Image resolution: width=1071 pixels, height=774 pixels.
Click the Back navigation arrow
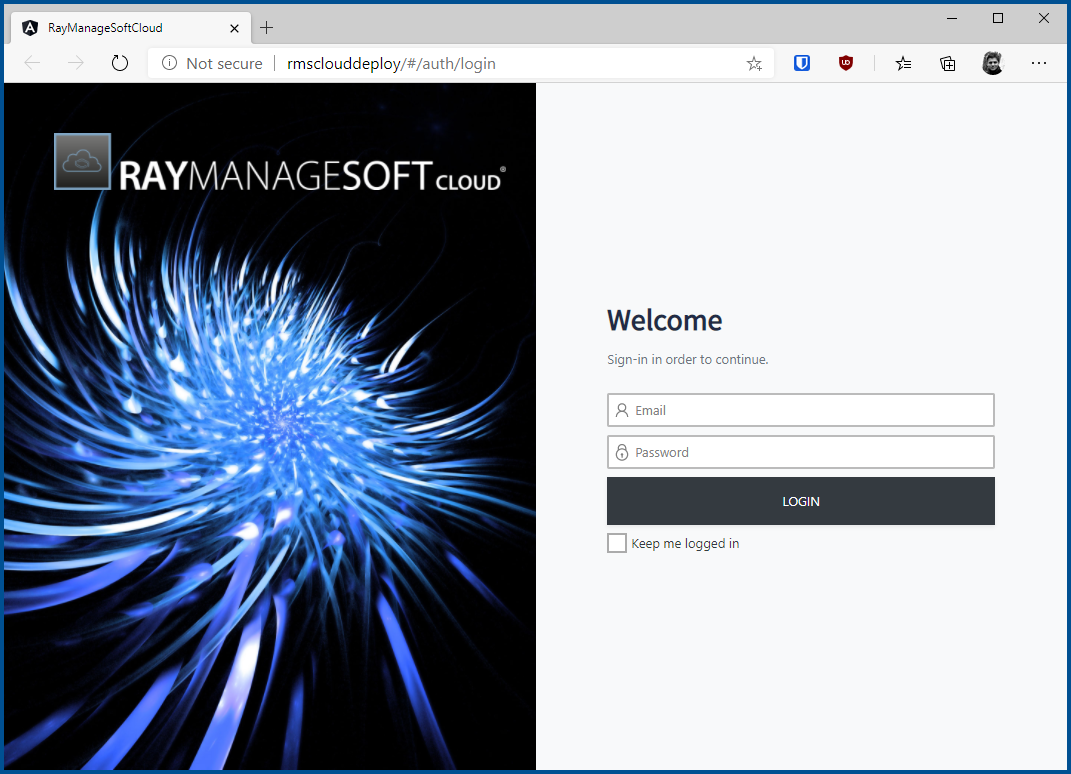click(x=31, y=62)
